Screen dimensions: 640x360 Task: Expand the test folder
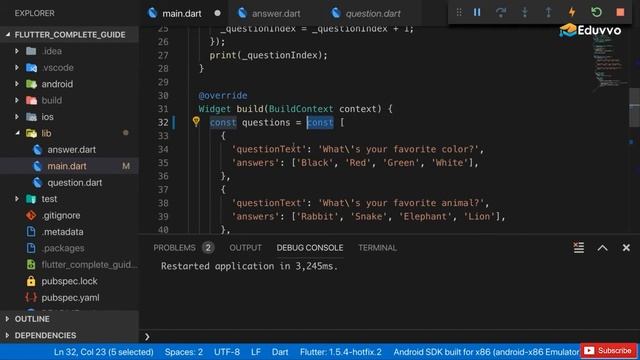[17, 199]
